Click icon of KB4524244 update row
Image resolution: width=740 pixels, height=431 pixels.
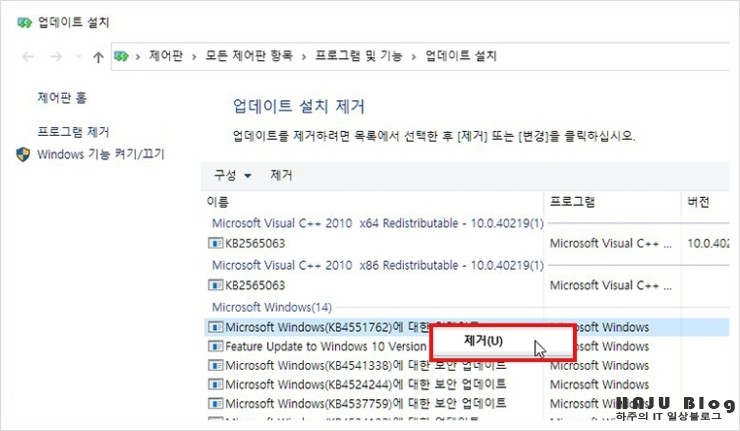click(x=216, y=384)
